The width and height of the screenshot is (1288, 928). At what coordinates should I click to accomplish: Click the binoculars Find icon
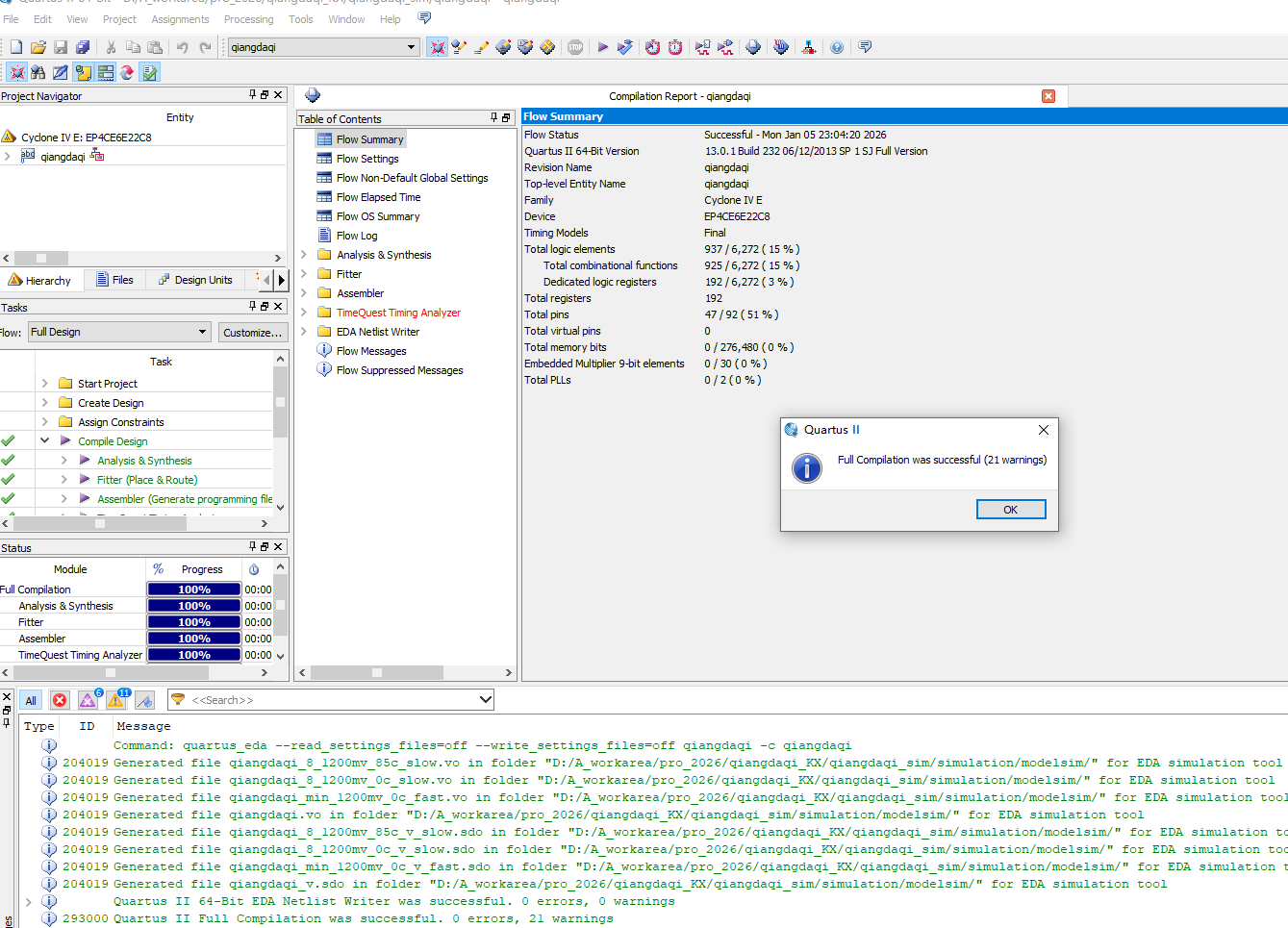click(x=38, y=72)
